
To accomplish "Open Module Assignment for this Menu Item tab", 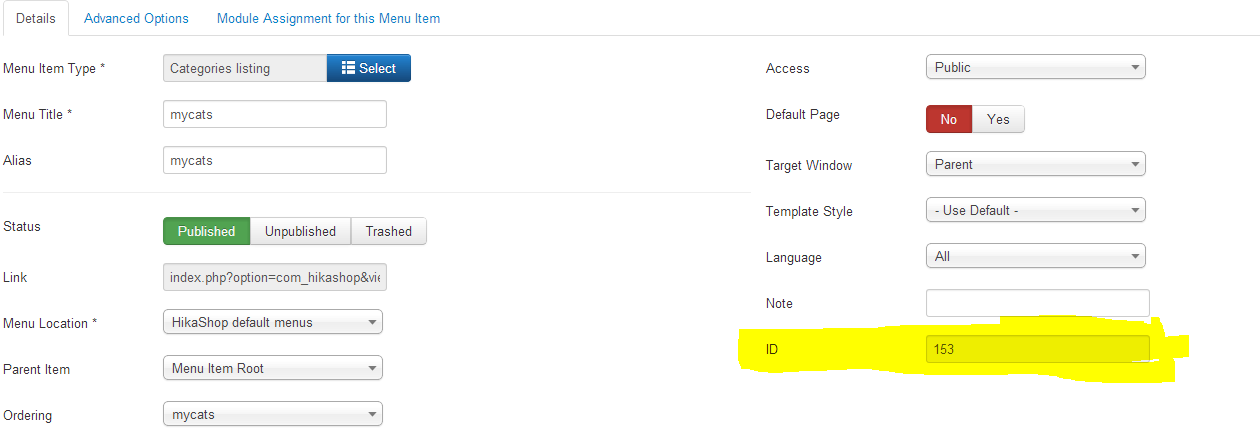I will point(328,18).
